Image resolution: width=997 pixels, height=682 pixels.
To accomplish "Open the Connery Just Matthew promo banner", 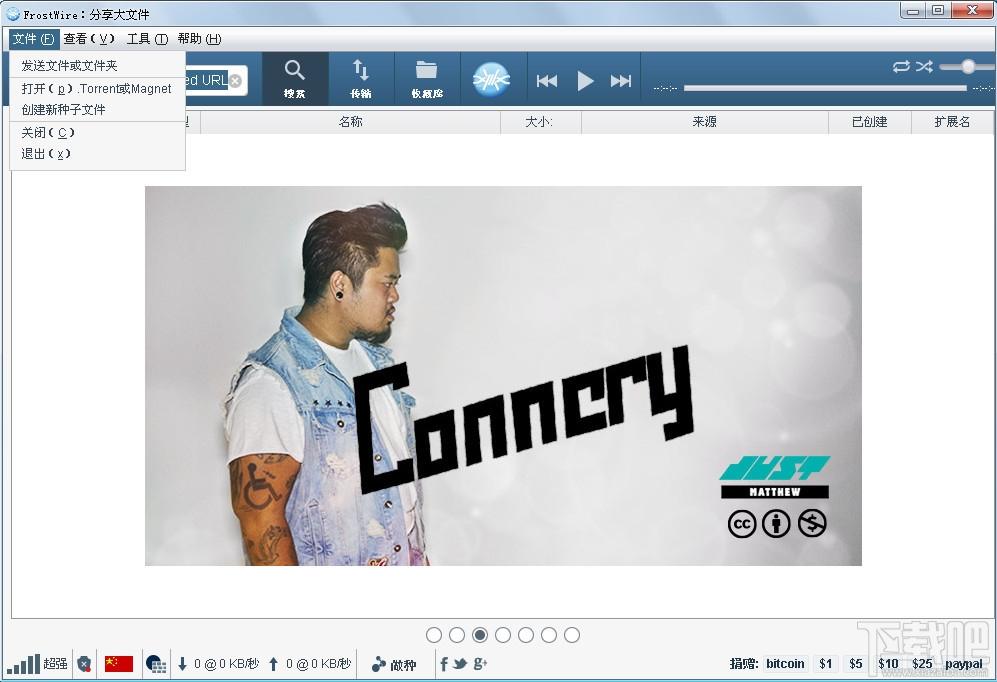I will pos(503,376).
